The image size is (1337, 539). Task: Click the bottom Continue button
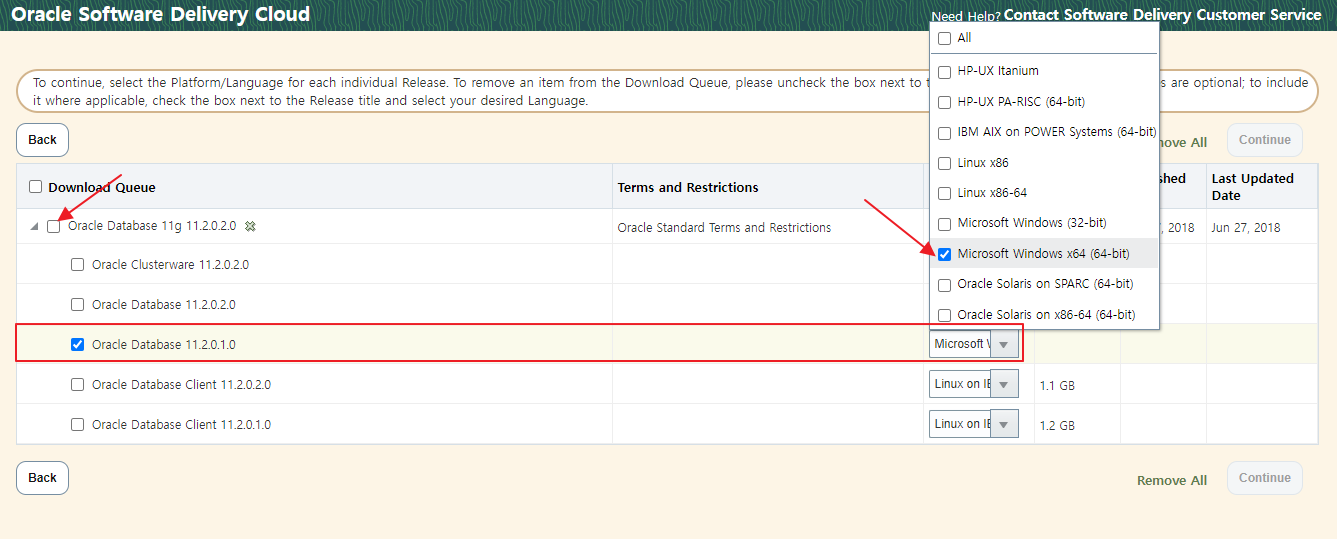(1265, 478)
